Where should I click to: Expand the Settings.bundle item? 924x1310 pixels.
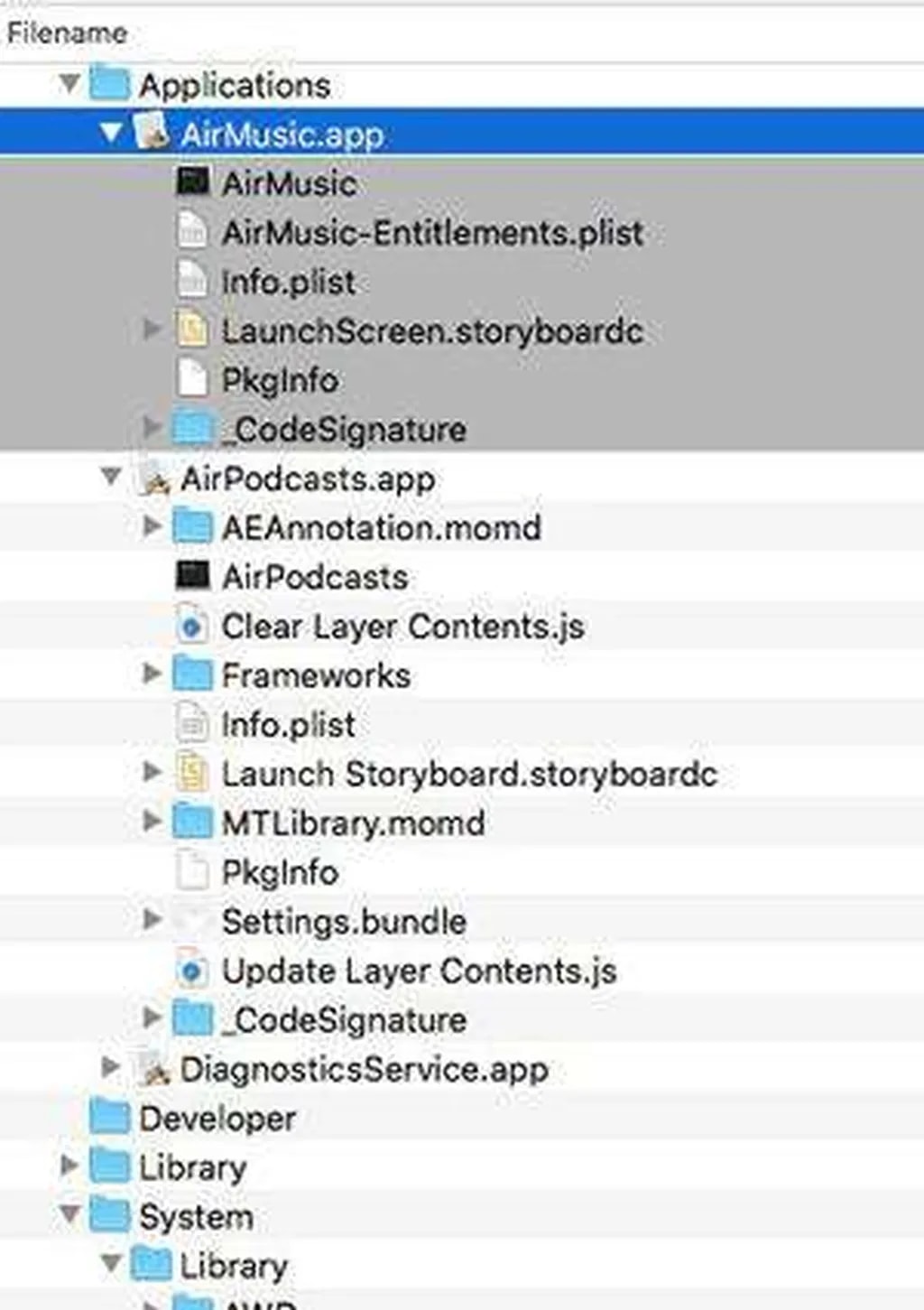(152, 921)
